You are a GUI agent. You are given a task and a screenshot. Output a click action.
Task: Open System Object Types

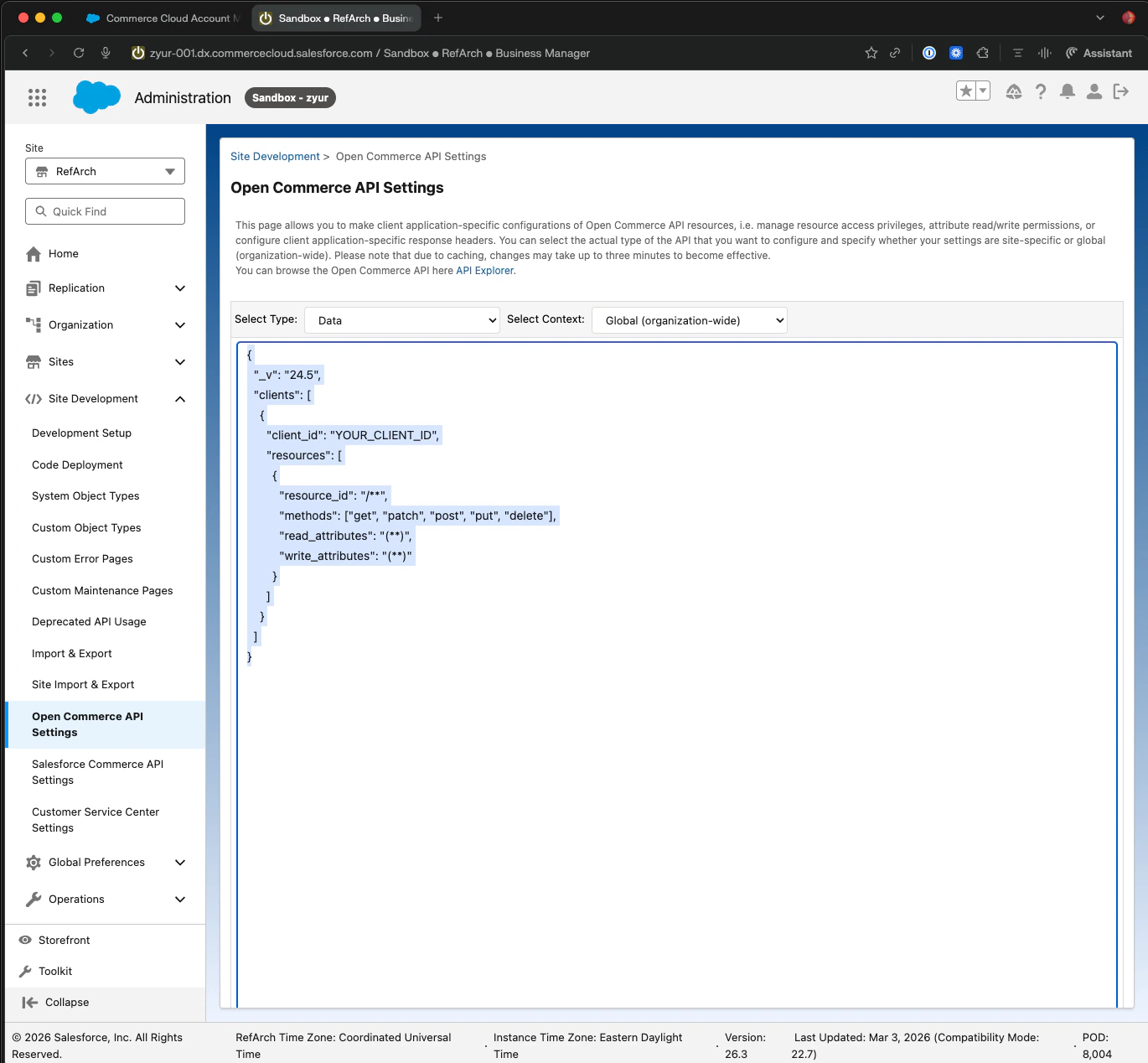click(x=85, y=496)
